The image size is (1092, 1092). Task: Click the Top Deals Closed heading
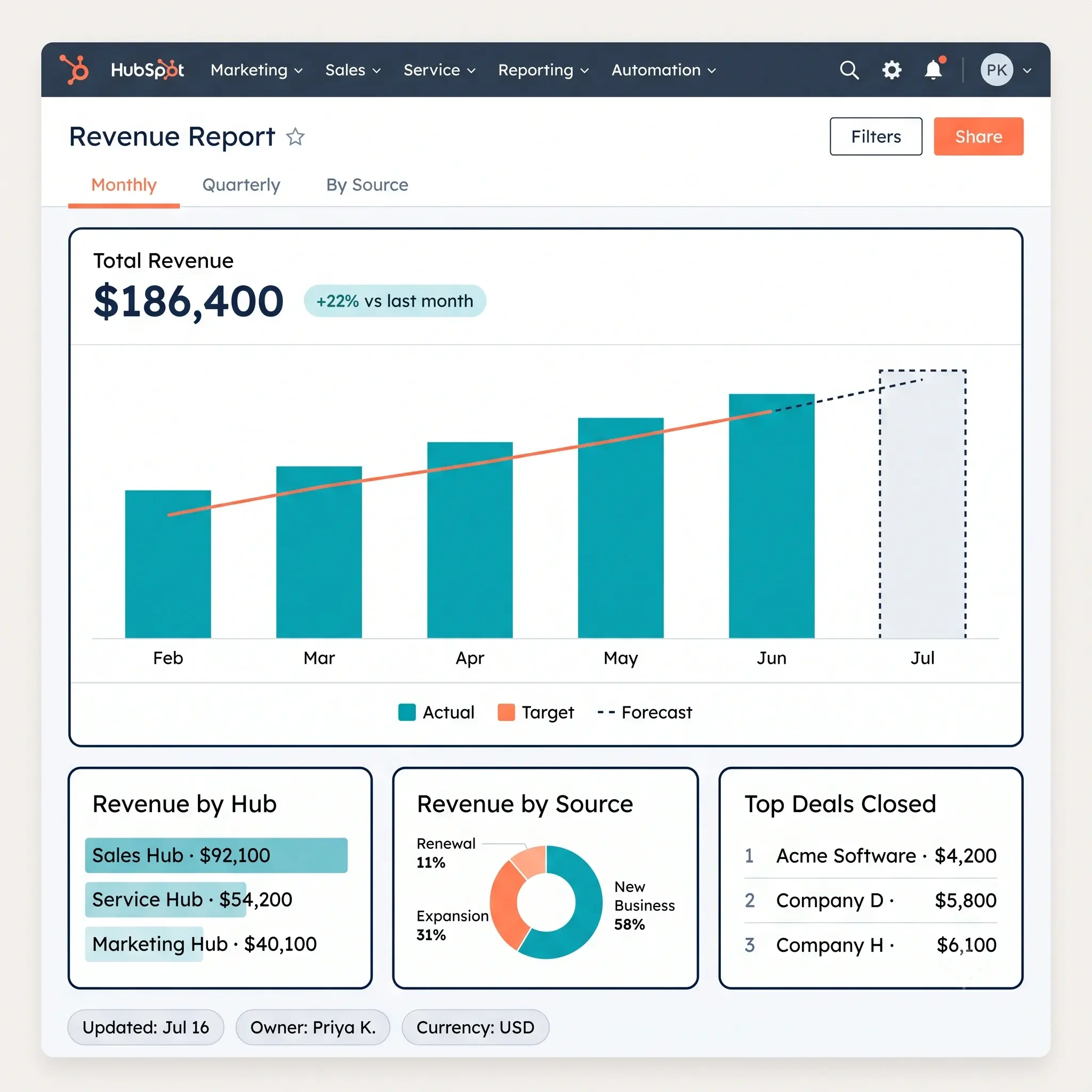(x=840, y=804)
